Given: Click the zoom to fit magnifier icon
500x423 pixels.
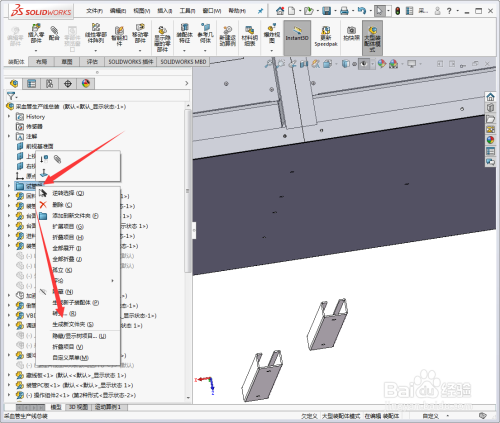Looking at the screenshot, I should point(268,63).
